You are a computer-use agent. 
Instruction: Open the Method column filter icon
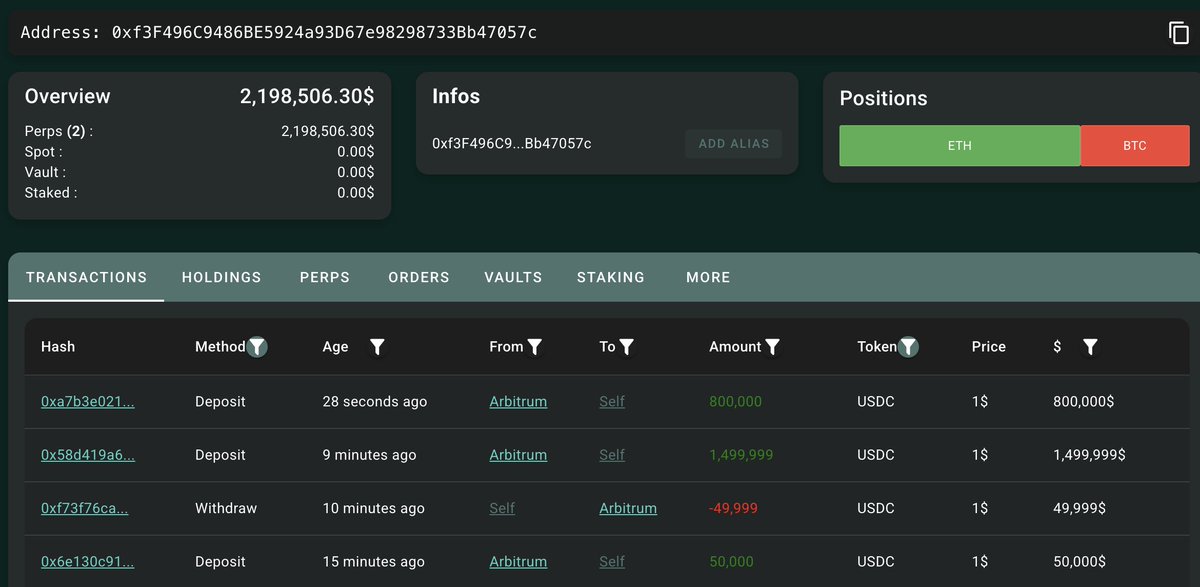point(257,347)
